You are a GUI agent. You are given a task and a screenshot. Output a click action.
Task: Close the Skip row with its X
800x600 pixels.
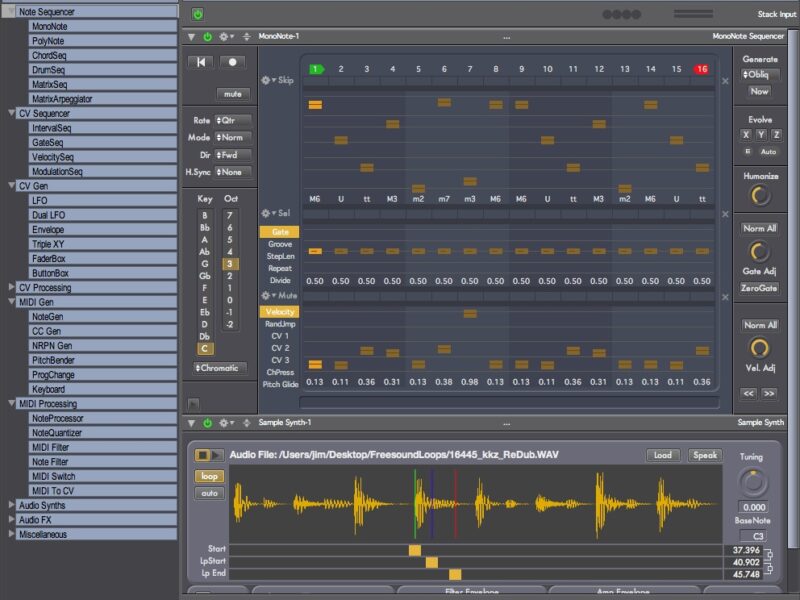click(x=725, y=80)
